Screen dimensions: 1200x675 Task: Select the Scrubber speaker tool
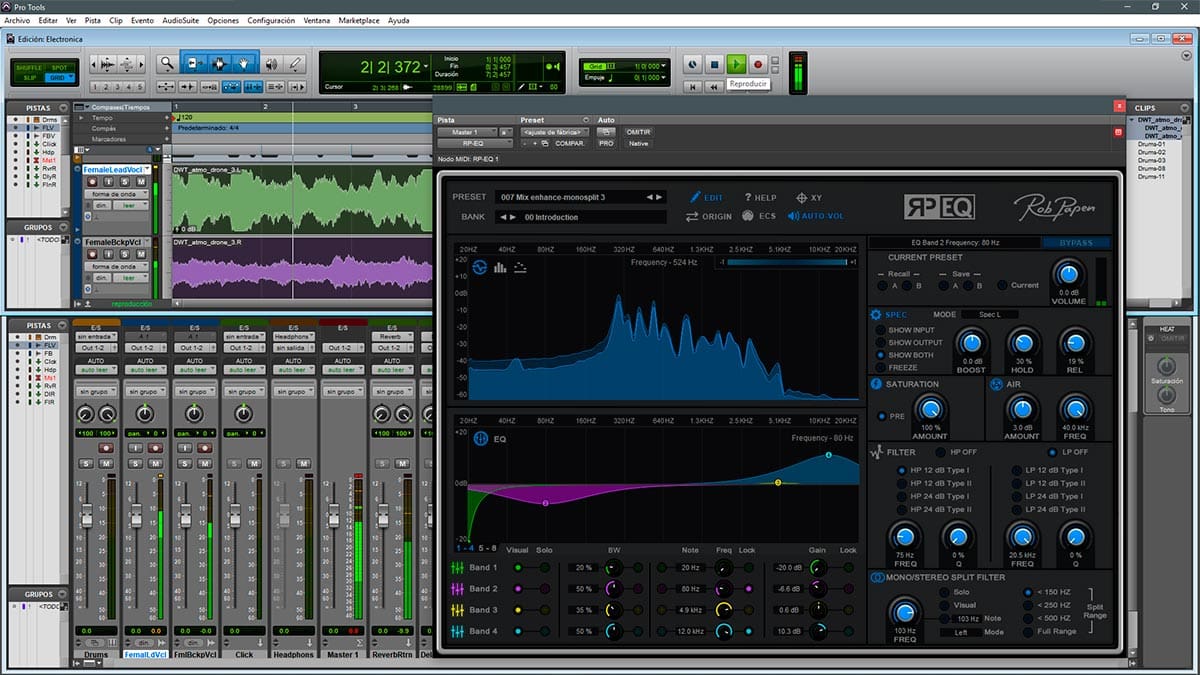pyautogui.click(x=271, y=64)
